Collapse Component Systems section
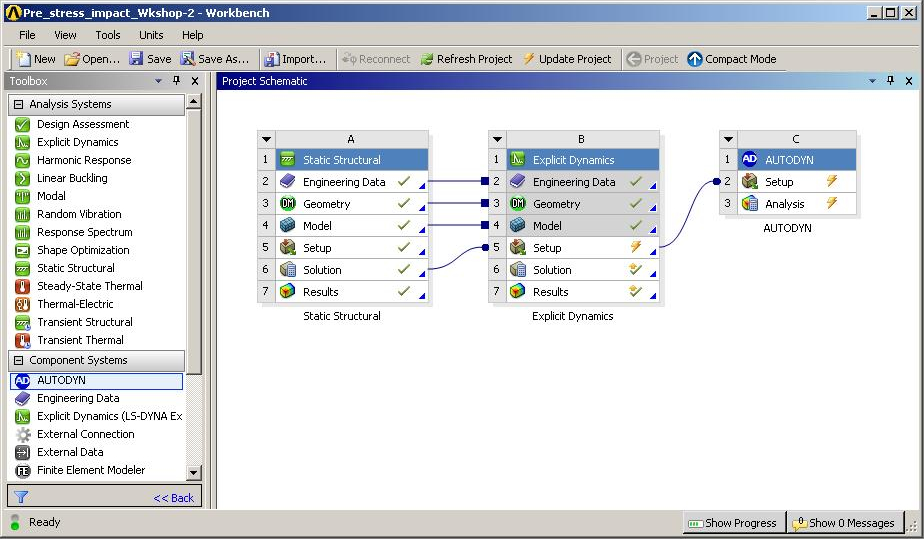924x539 pixels. pos(18,361)
